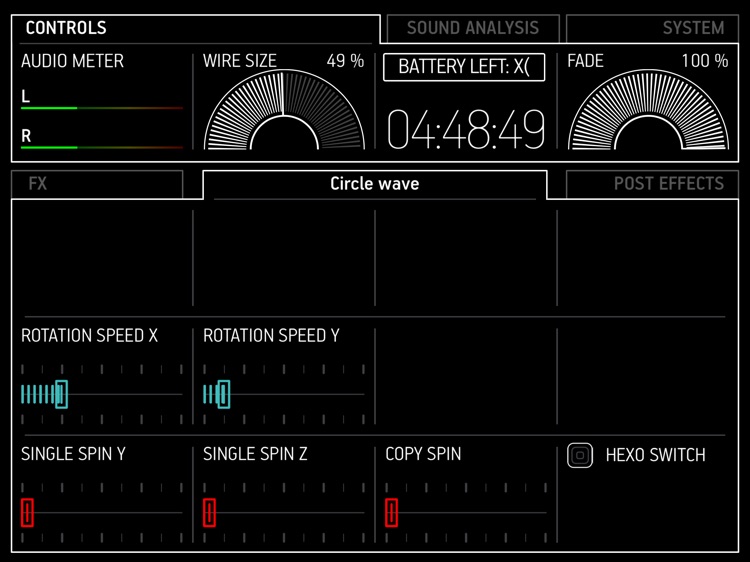Click the WIRE SIZE 49 % value
The image size is (750, 562).
[345, 61]
